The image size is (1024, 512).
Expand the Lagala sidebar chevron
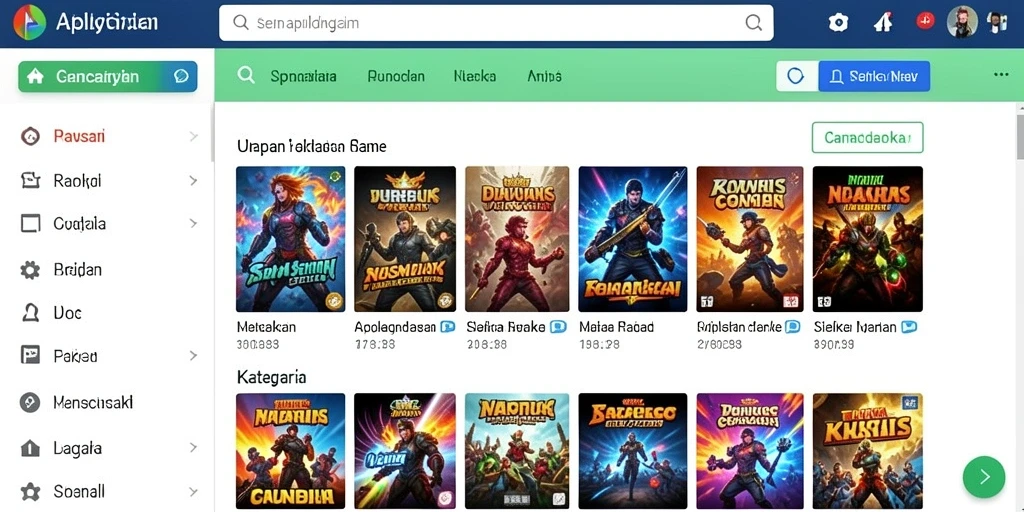193,448
